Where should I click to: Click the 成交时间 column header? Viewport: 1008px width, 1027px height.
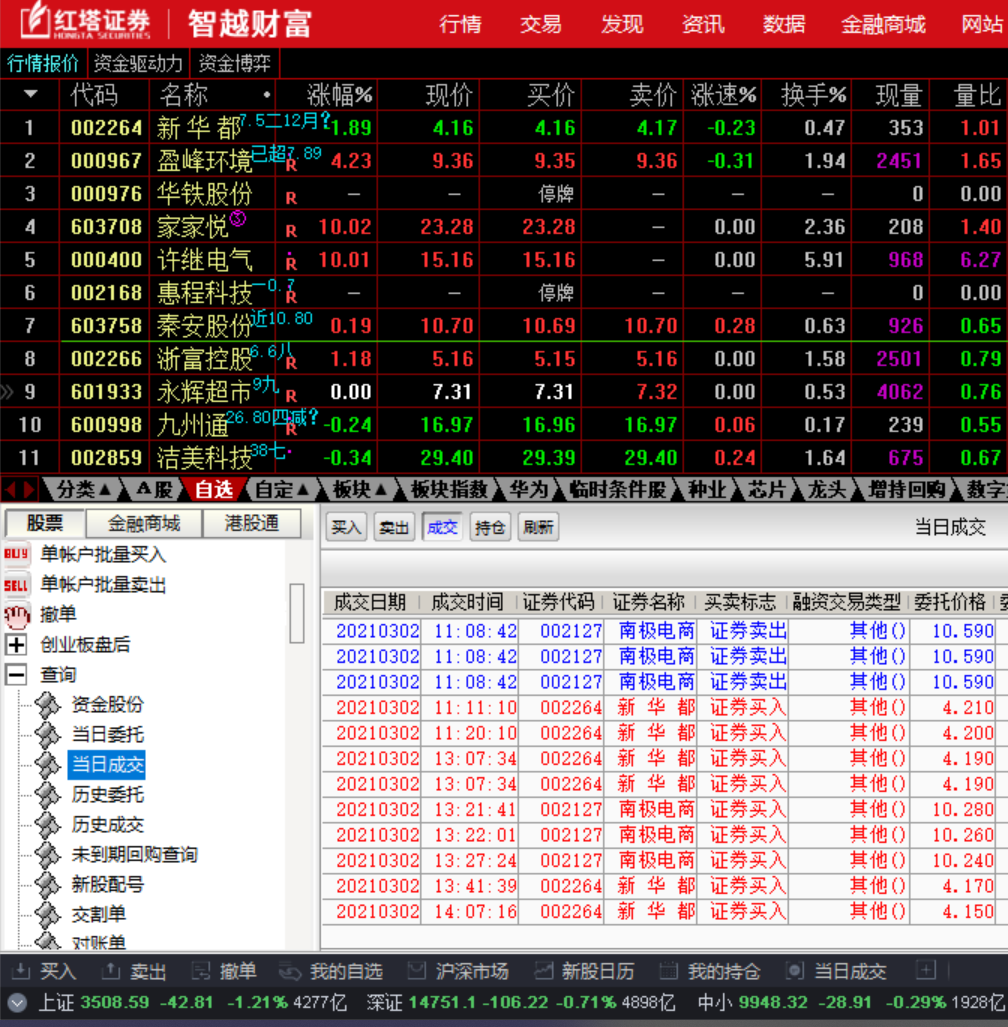[x=467, y=601]
